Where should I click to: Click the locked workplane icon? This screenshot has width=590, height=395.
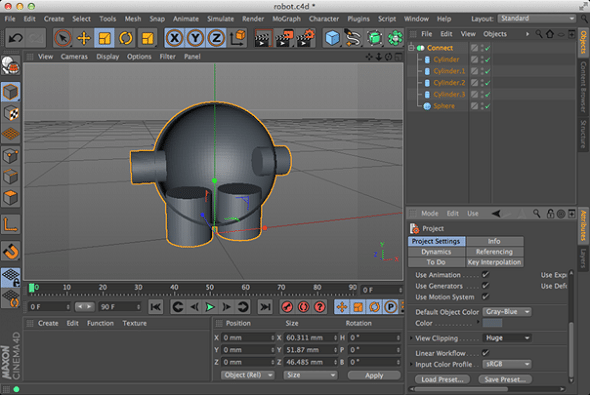coord(11,278)
